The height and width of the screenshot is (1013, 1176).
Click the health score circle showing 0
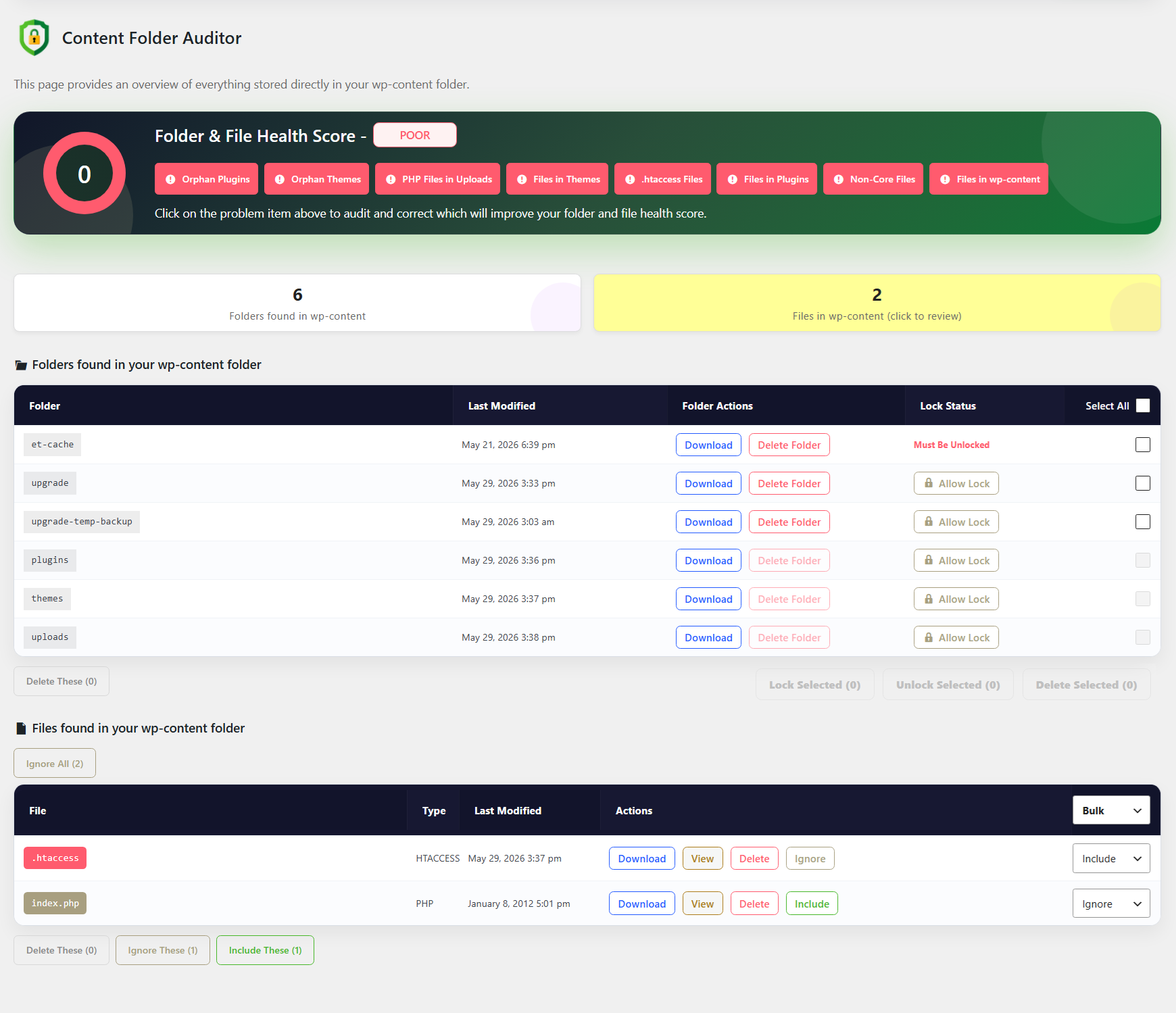pos(84,174)
